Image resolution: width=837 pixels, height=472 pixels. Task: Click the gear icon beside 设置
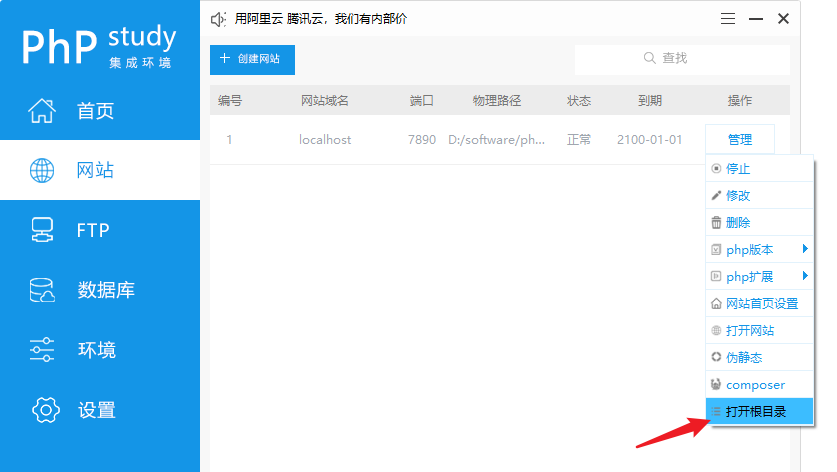pyautogui.click(x=45, y=410)
